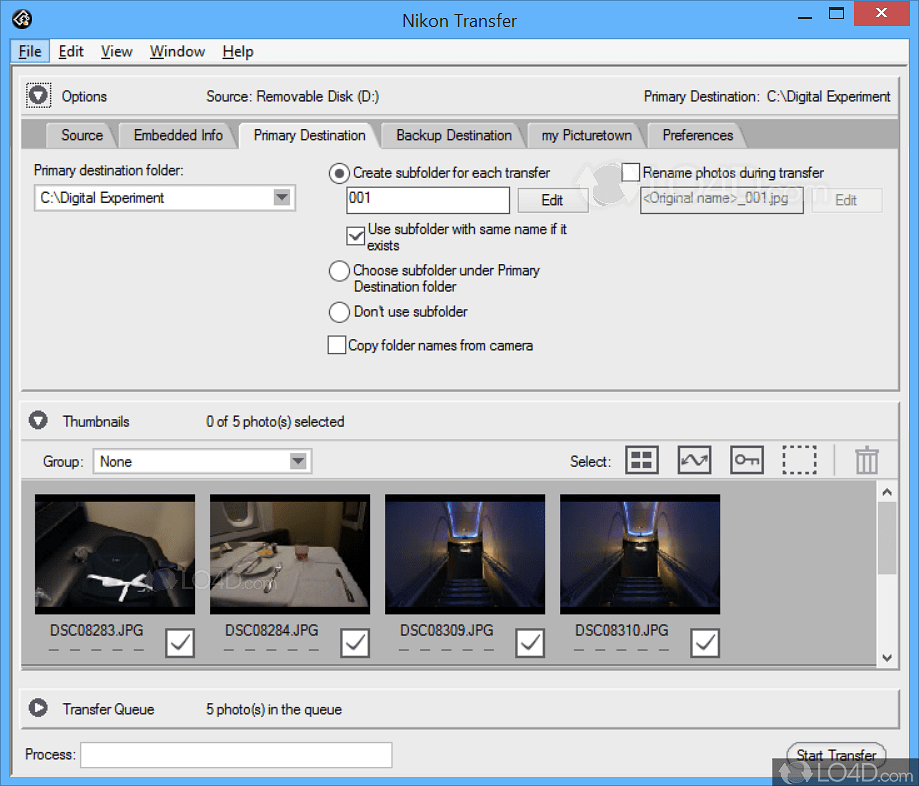Select the DSC08309.JPG thumbnail
Viewport: 919px width, 786px height.
pos(464,554)
